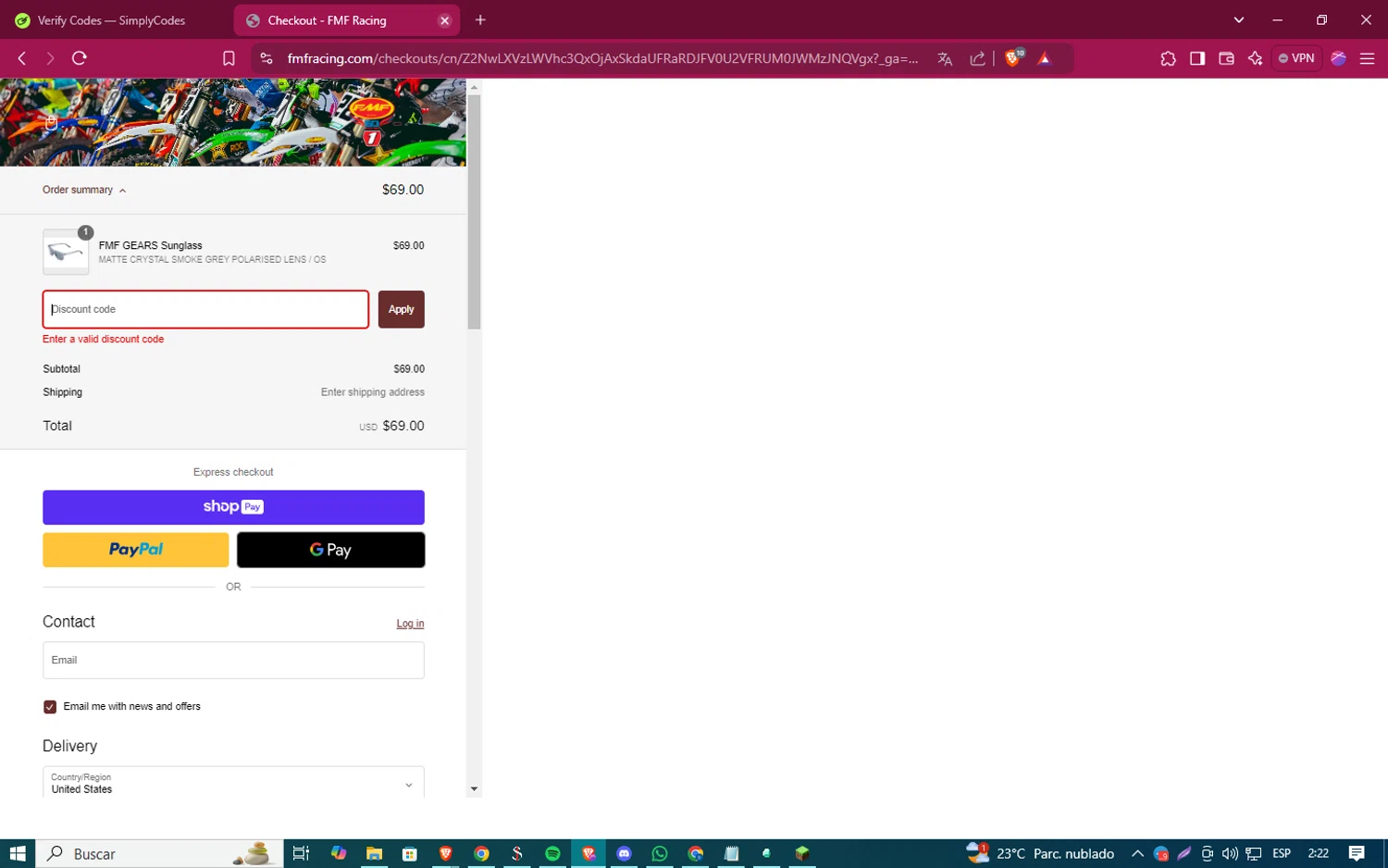Open WhatsApp from taskbar
Screen dimensions: 1388x868
click(x=660, y=853)
